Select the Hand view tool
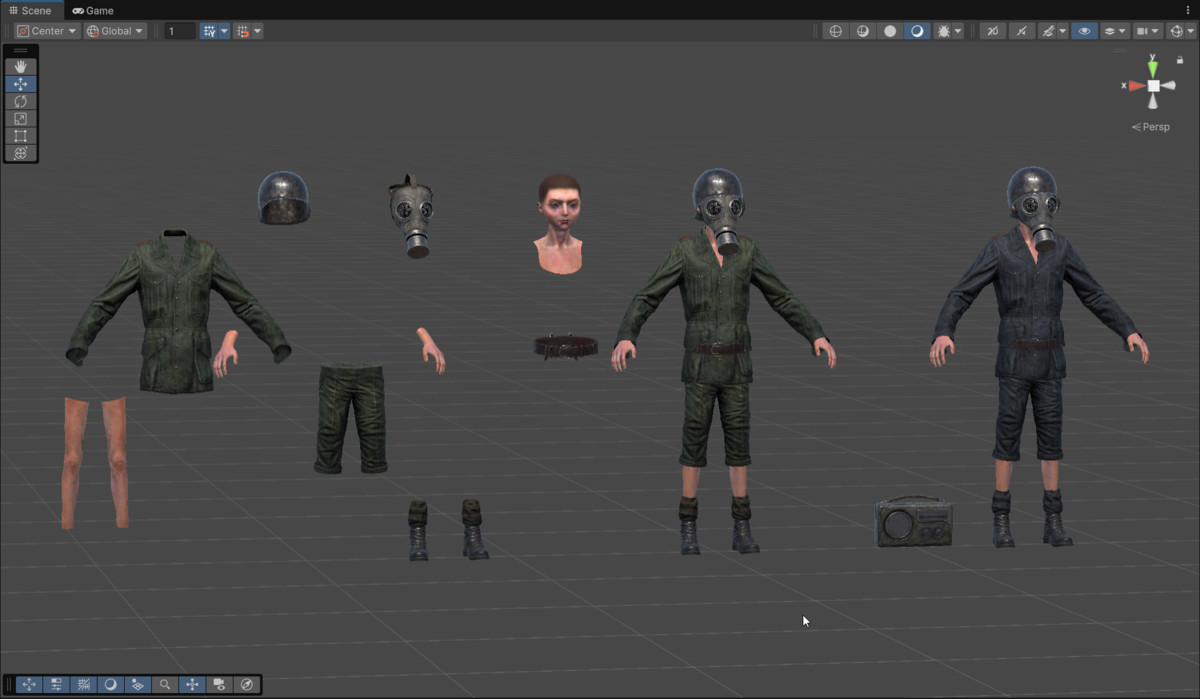 click(x=20, y=67)
